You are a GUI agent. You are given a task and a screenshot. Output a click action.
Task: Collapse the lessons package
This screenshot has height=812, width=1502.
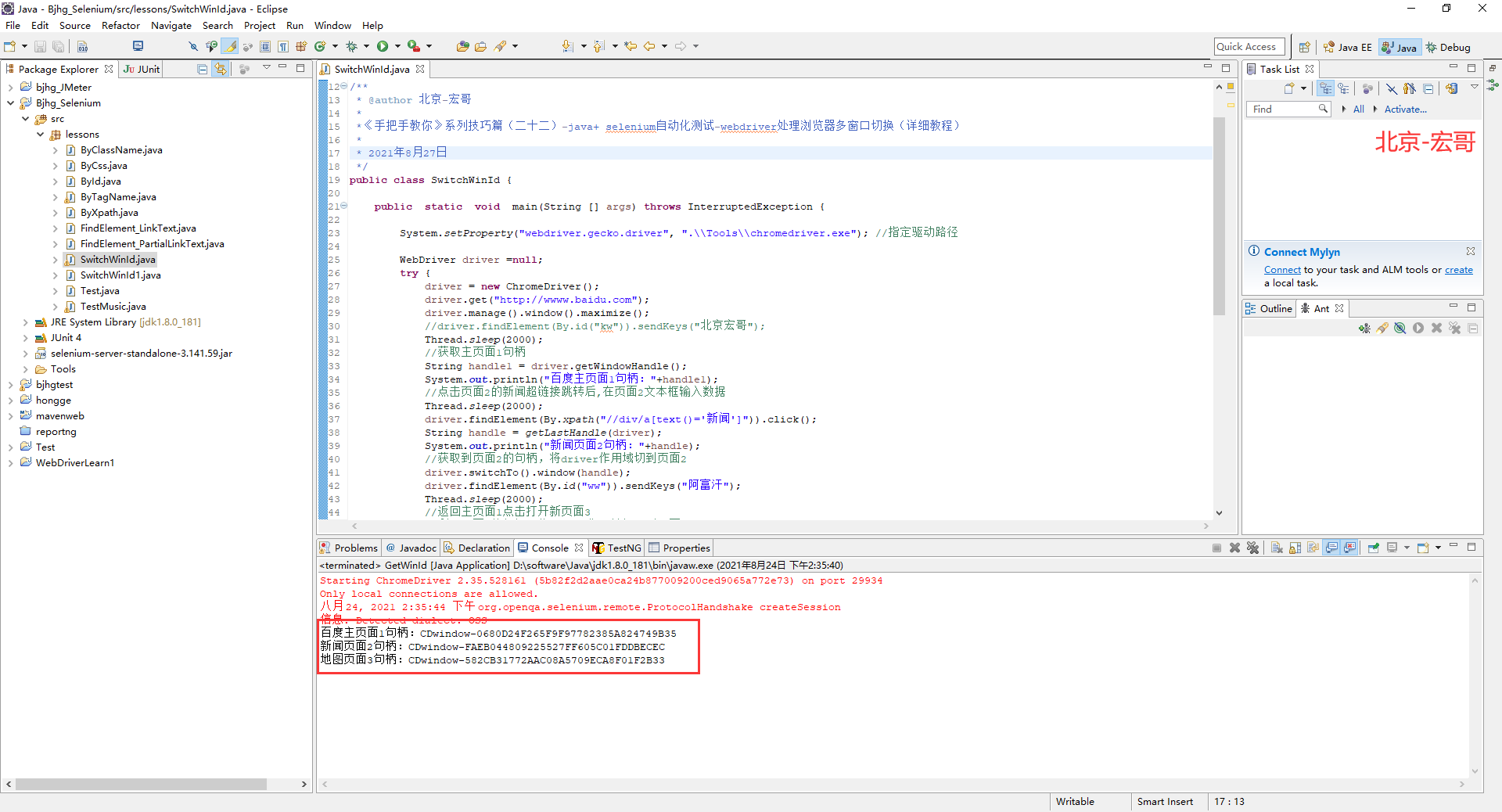[41, 135]
